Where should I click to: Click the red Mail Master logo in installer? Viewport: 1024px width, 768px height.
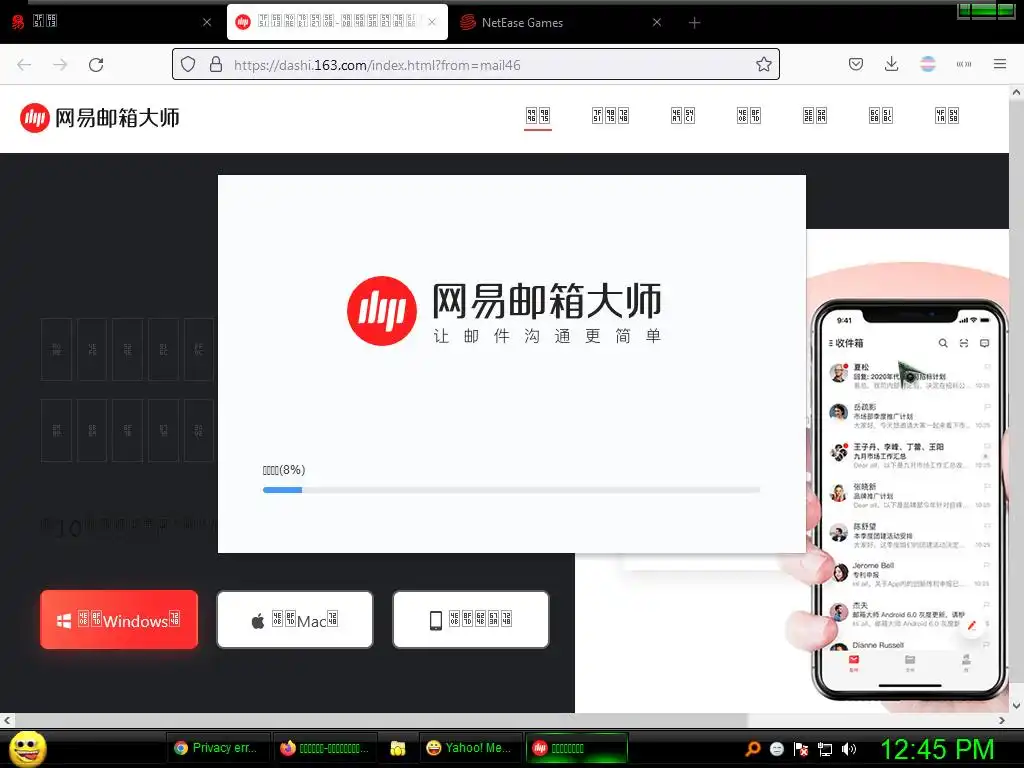(381, 311)
